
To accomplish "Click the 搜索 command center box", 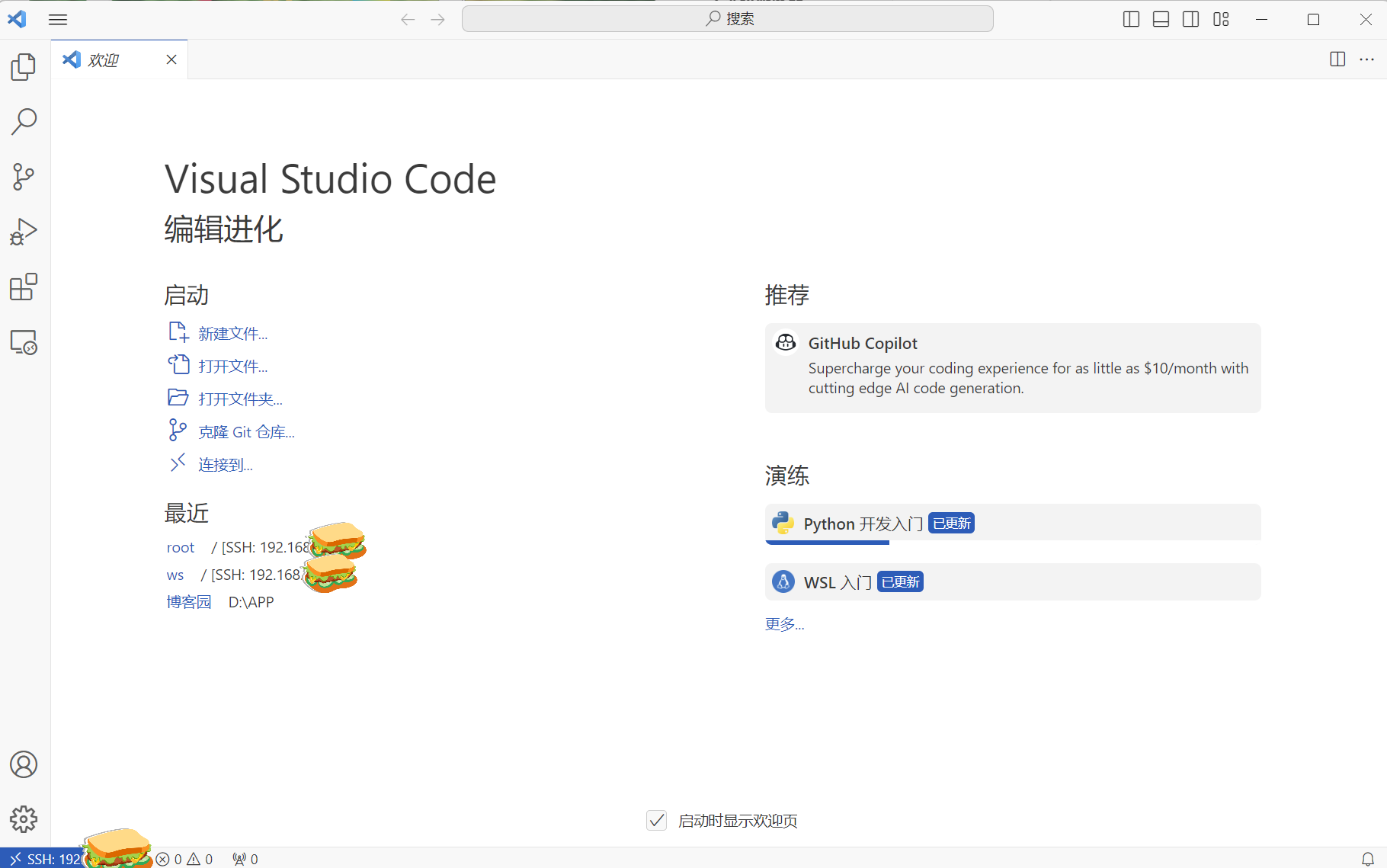I will 728,19.
